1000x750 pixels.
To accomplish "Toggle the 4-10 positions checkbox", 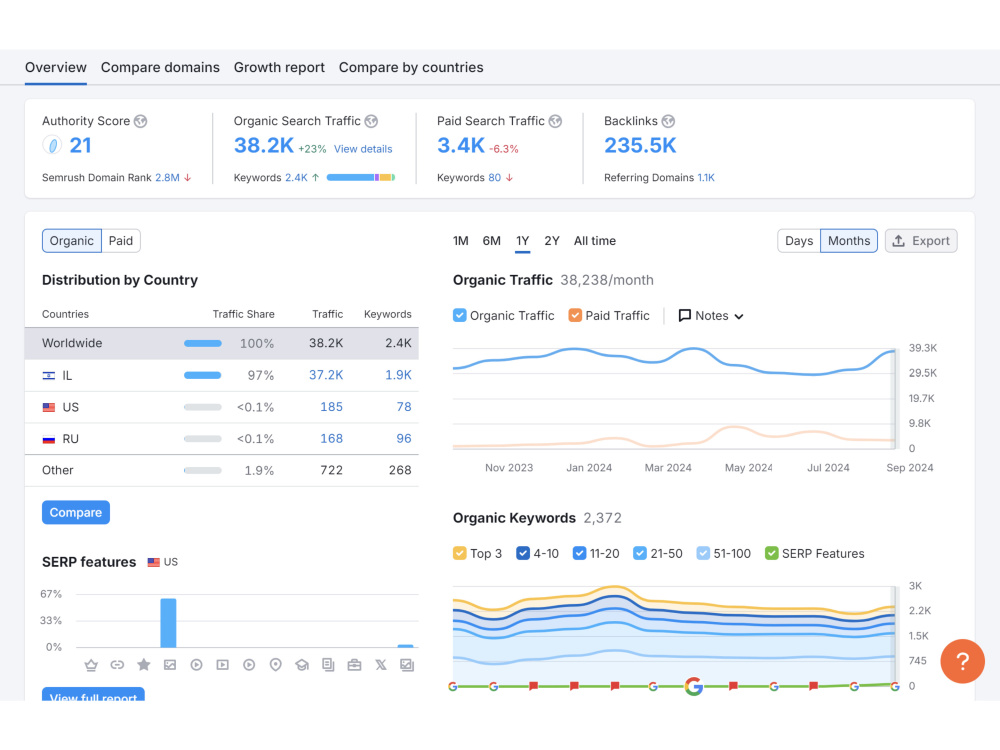I will (523, 554).
